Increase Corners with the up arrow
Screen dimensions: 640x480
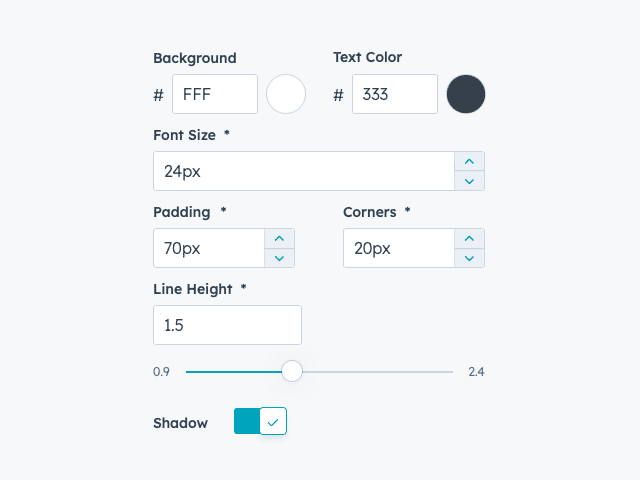point(469,238)
